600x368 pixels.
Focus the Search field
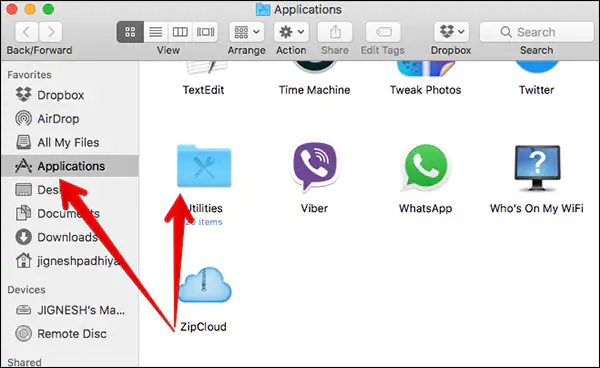536,32
